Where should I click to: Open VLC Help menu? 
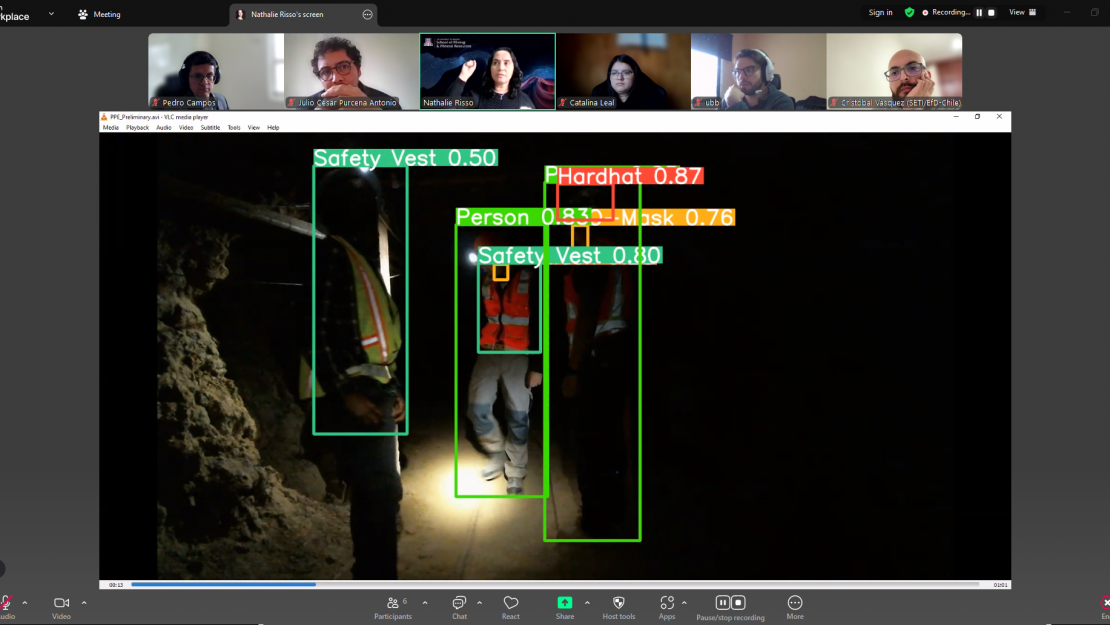[x=273, y=128]
